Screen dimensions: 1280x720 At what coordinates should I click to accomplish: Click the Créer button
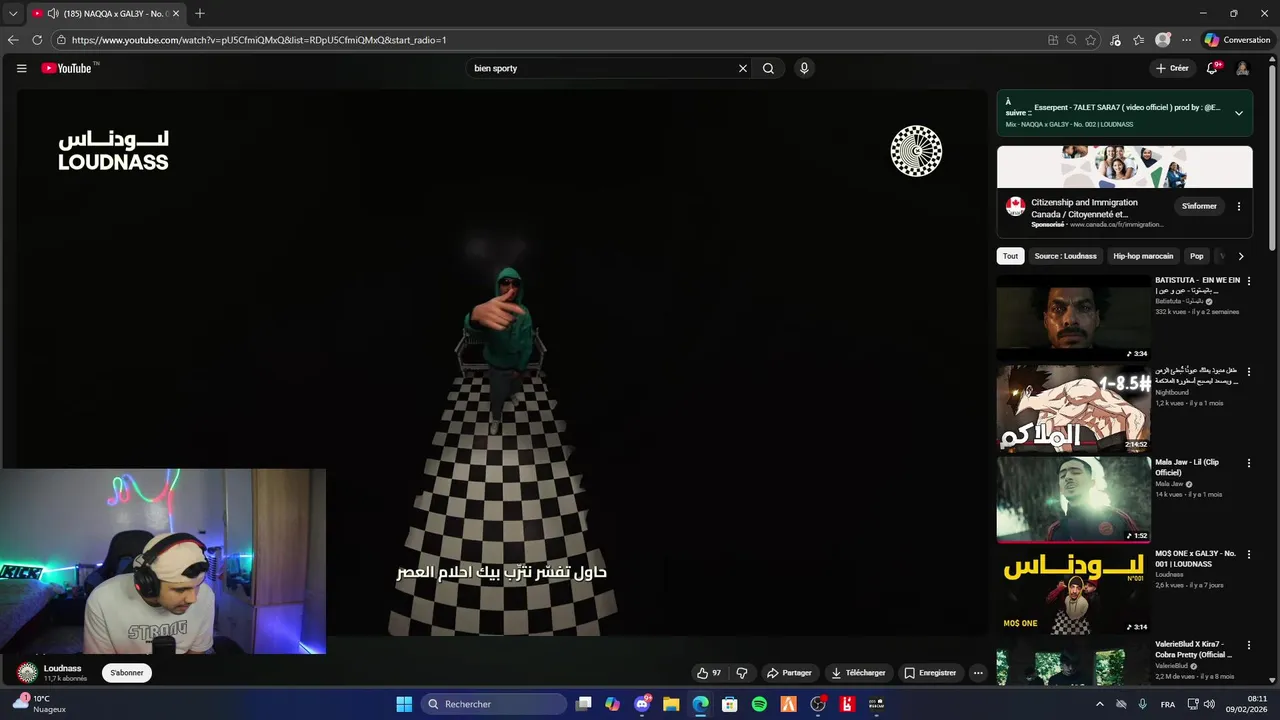(x=1172, y=68)
